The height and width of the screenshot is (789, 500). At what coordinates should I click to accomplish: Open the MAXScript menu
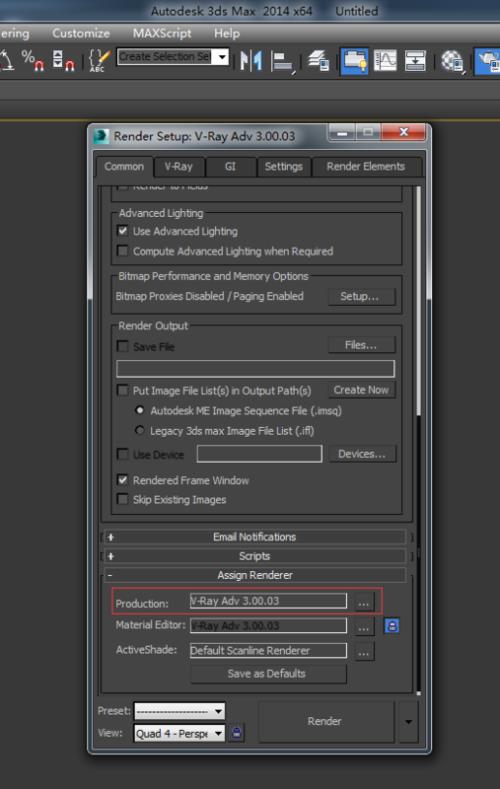click(162, 33)
